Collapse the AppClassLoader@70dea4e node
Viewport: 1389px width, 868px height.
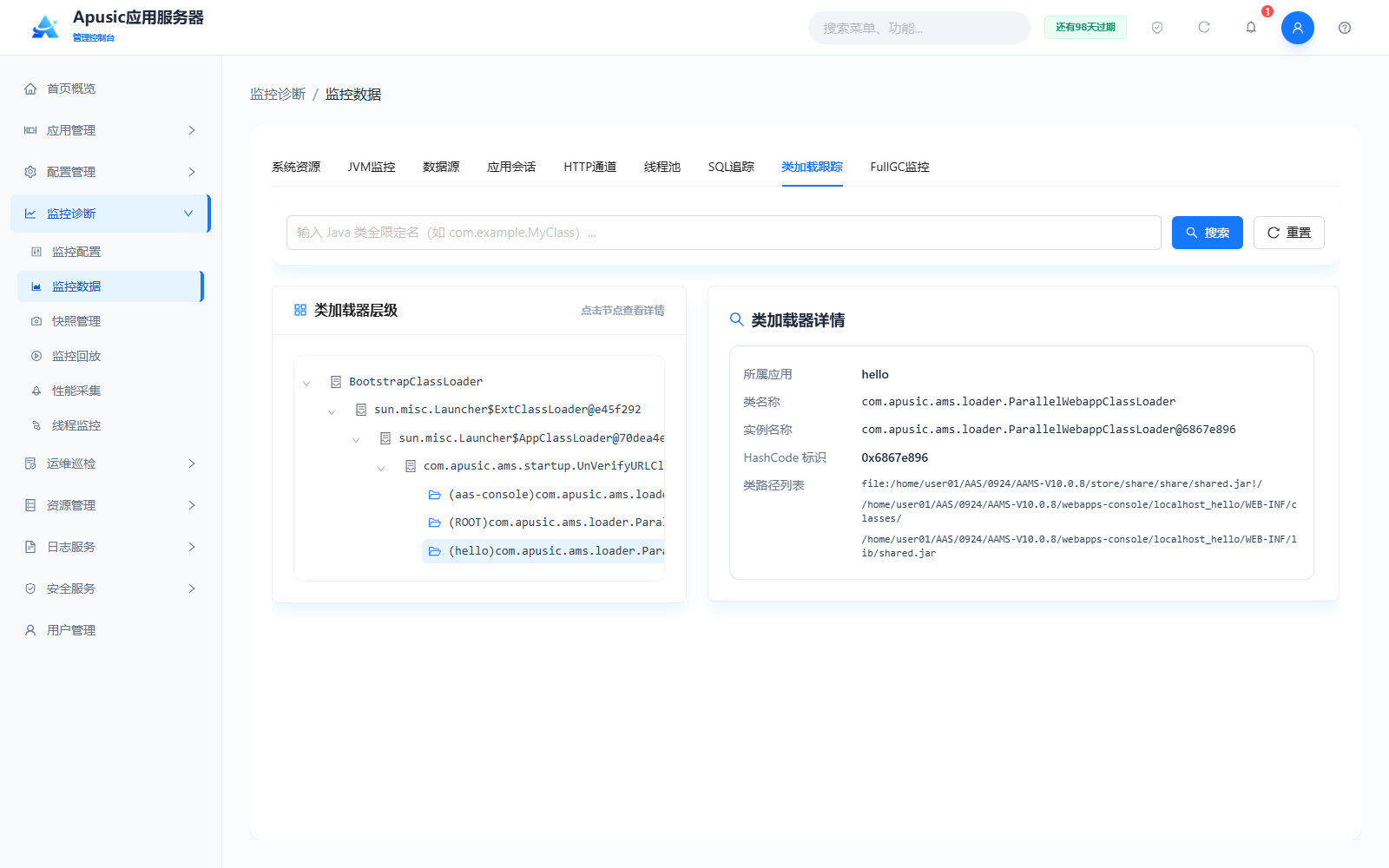[356, 440]
